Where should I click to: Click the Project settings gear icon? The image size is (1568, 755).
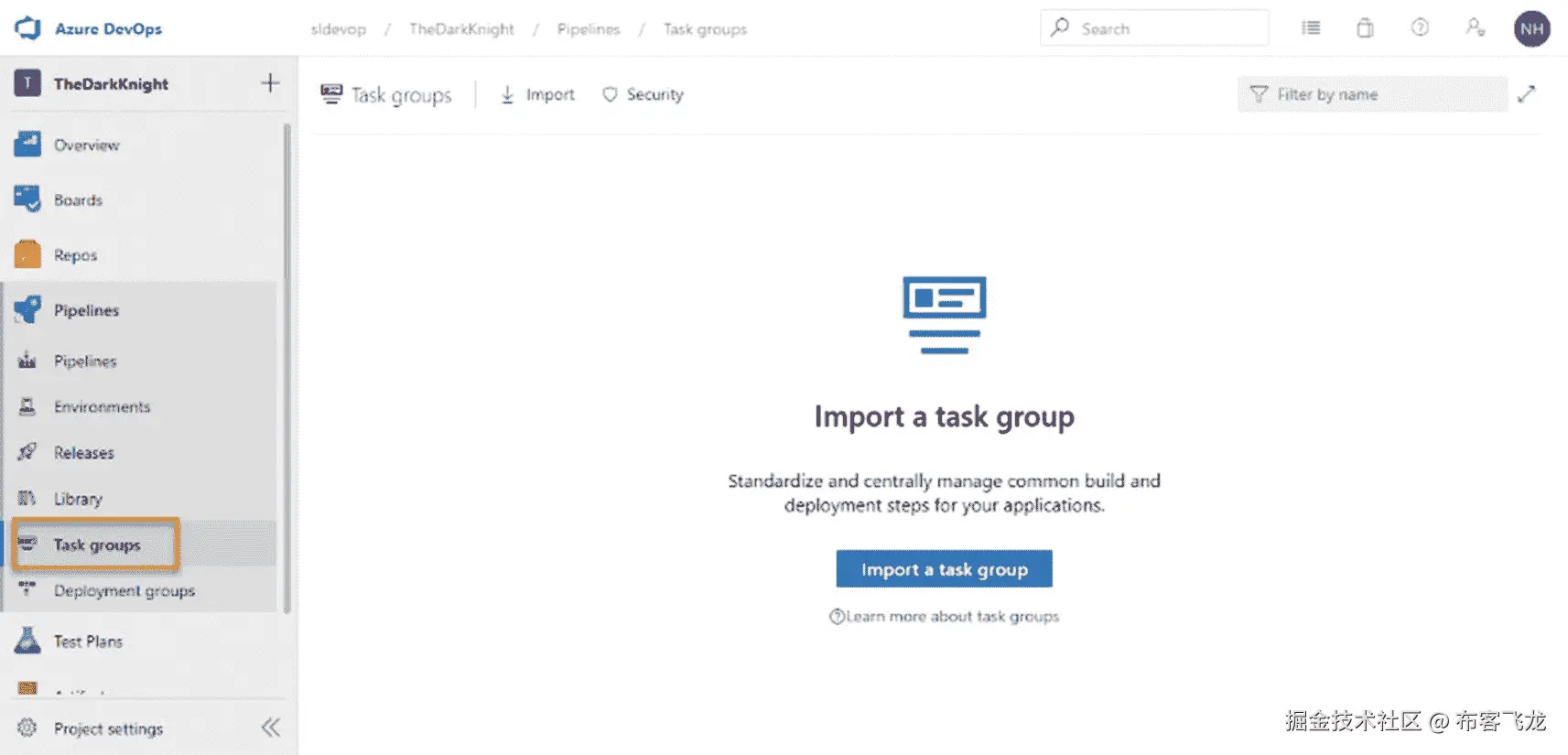click(x=27, y=728)
